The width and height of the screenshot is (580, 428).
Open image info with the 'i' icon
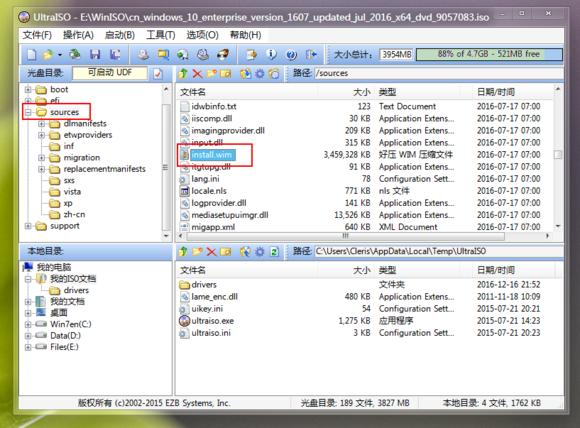[272, 55]
